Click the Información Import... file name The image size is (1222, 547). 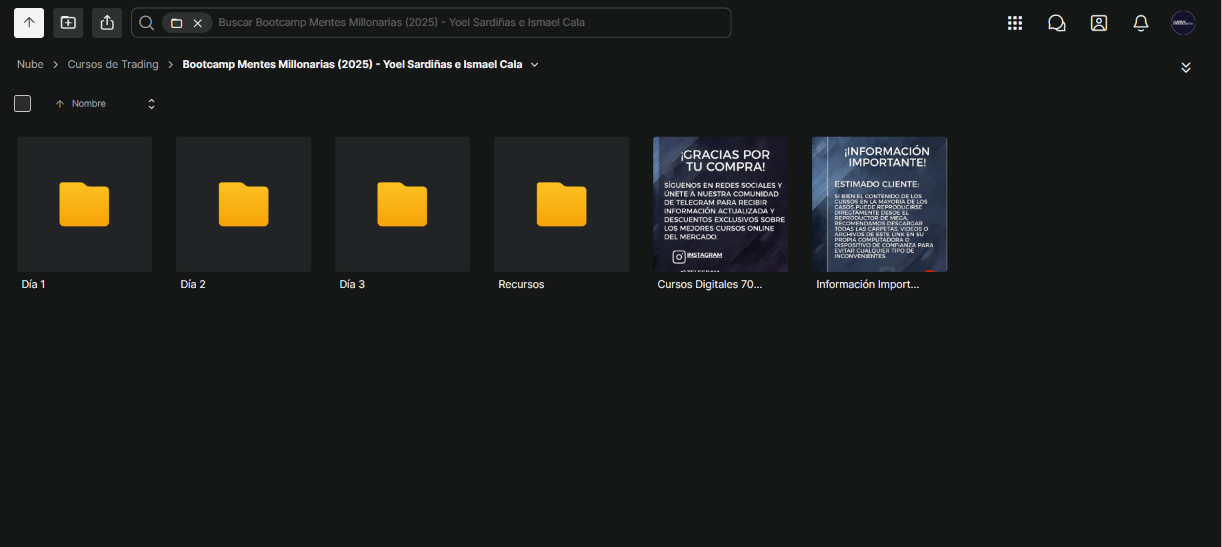click(867, 285)
